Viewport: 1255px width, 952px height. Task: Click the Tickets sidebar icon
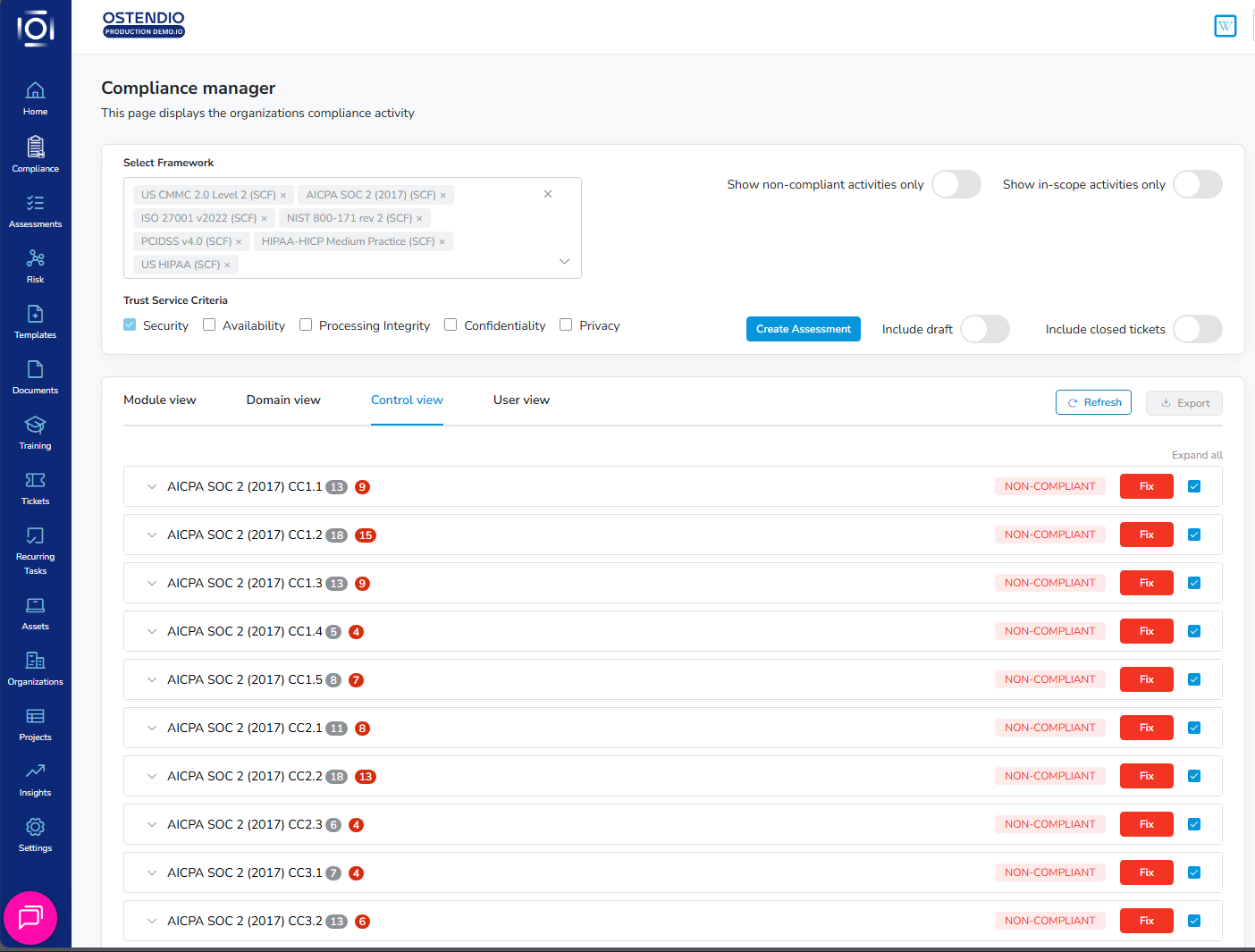click(35, 481)
